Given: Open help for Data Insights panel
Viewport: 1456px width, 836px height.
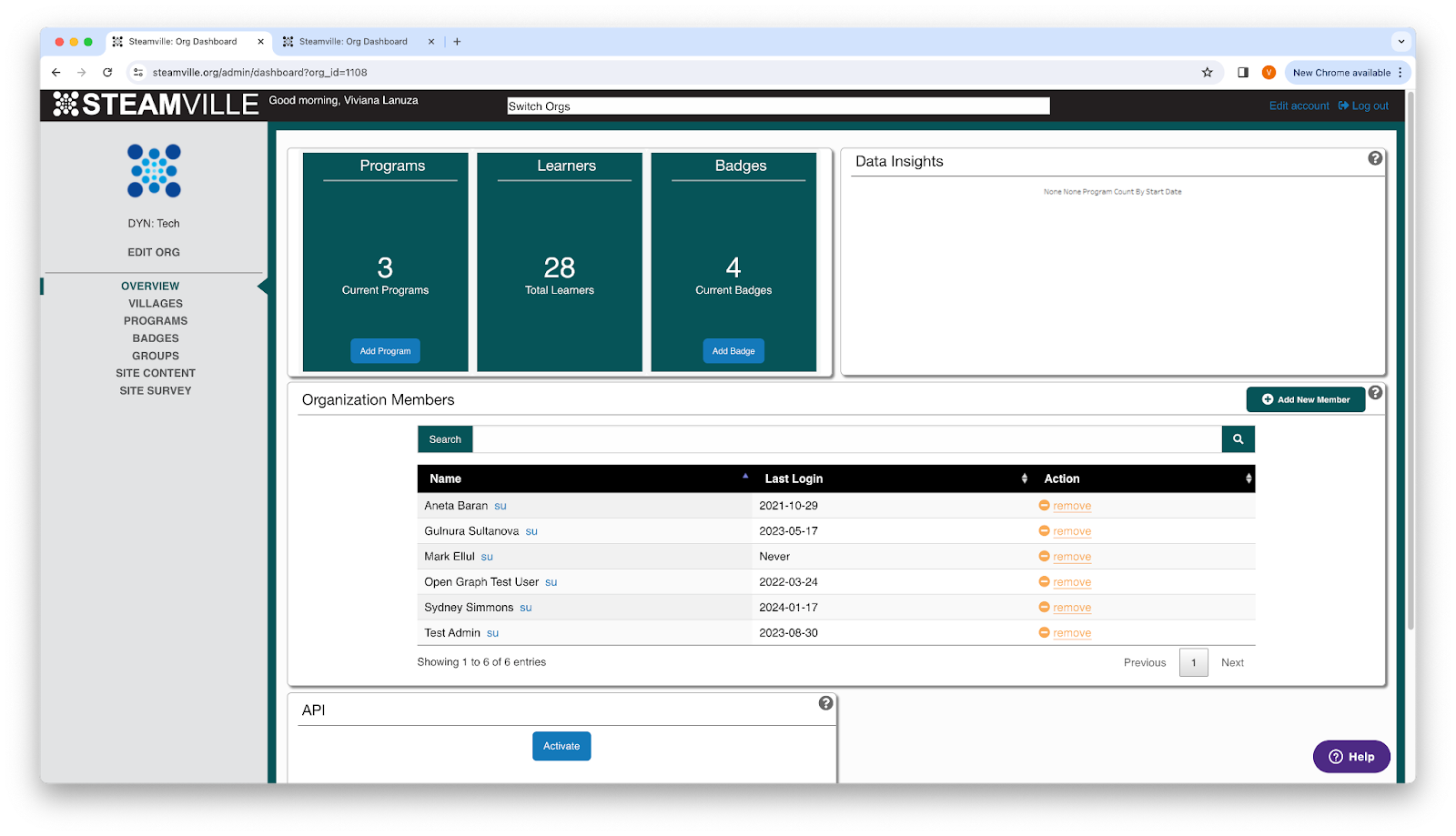Looking at the screenshot, I should [1375, 158].
